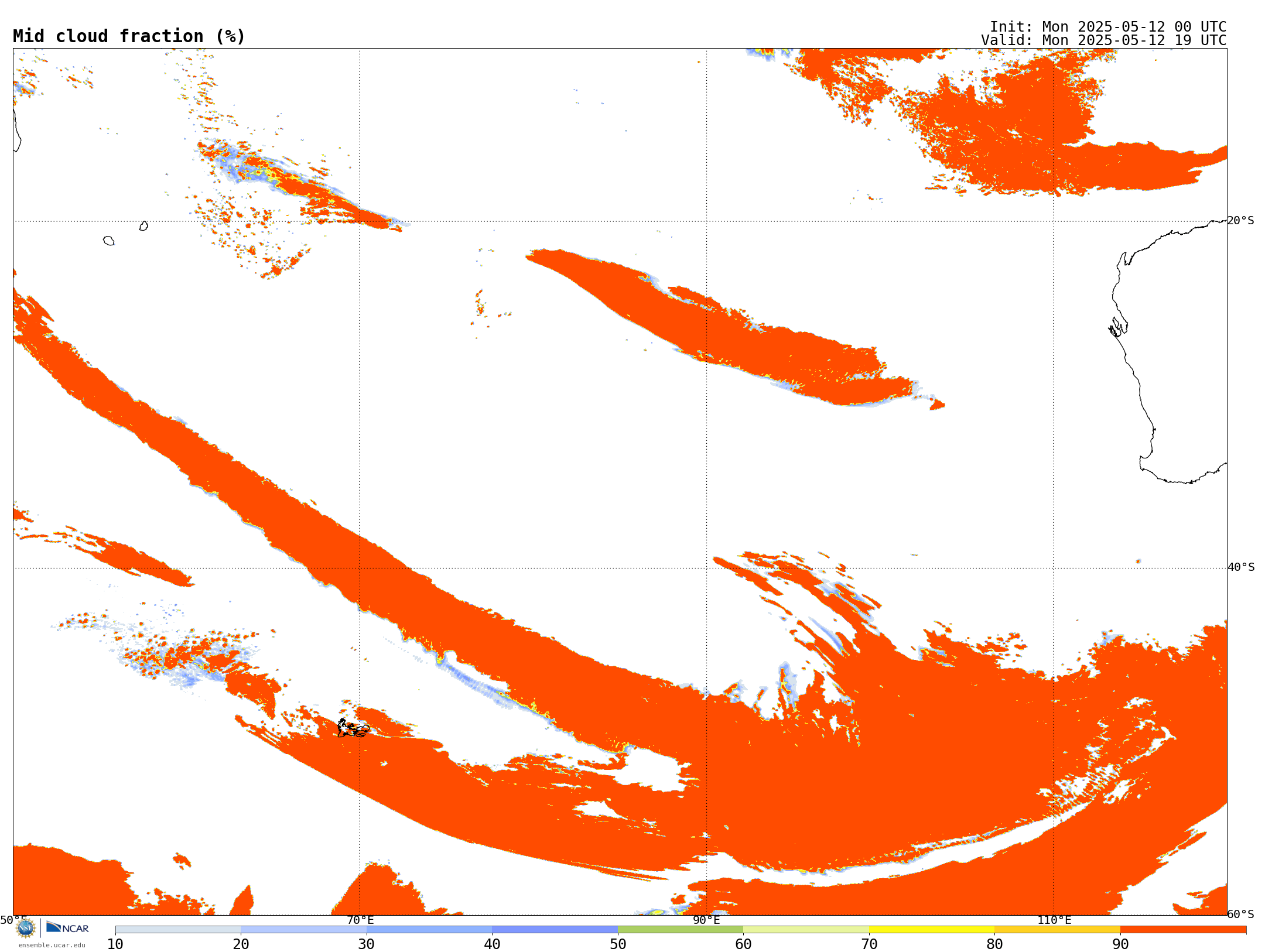Image resolution: width=1265 pixels, height=952 pixels.
Task: Pick the 30-40 blue colorbar segment
Action: coord(429,930)
